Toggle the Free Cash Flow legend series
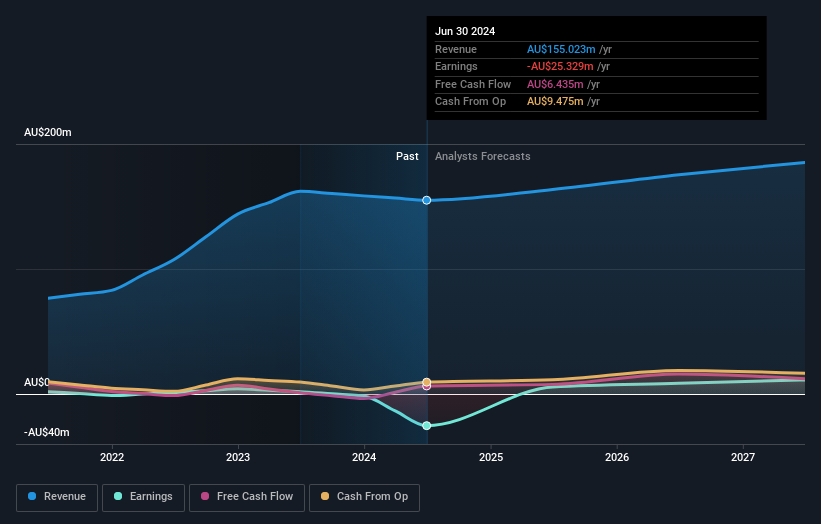This screenshot has width=821, height=524. click(247, 497)
